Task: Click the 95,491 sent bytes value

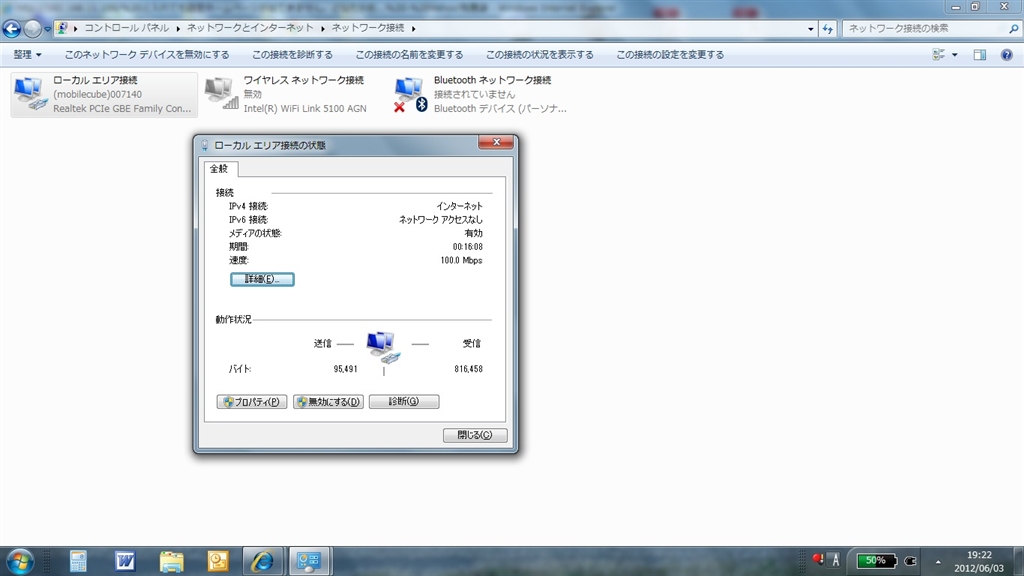Action: coord(345,369)
